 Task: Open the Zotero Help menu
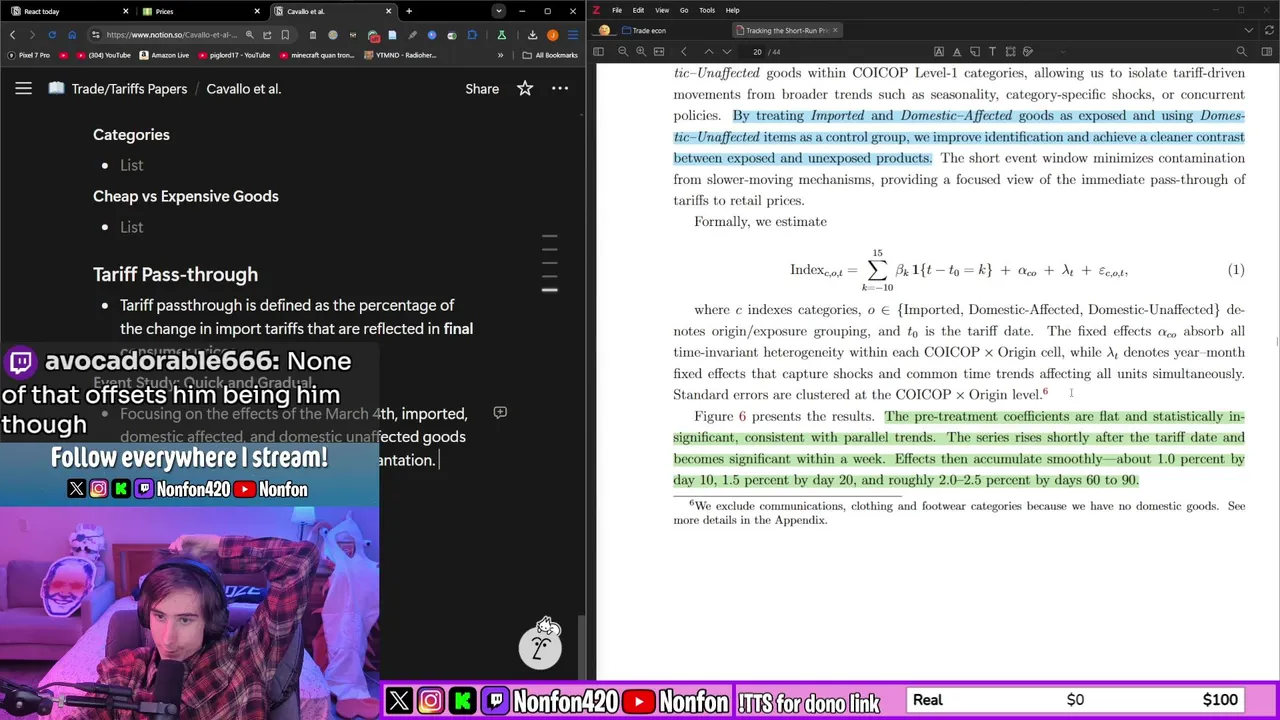tap(732, 10)
